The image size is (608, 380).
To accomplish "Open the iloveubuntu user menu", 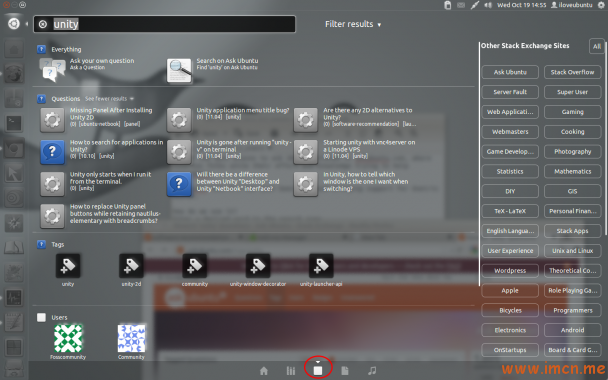I will (572, 5).
